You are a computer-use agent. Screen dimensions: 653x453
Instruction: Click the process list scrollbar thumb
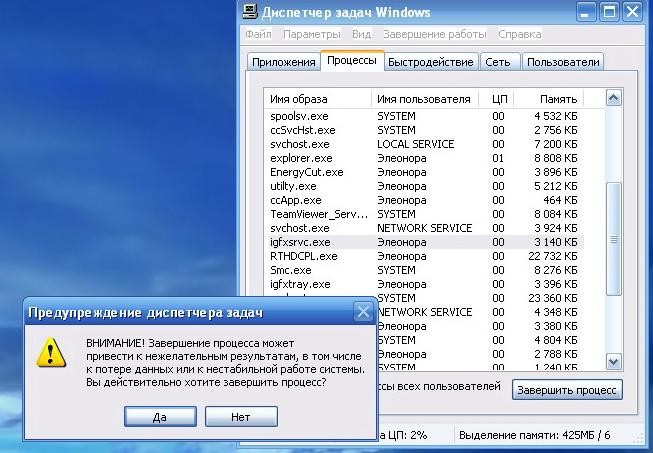coord(613,239)
